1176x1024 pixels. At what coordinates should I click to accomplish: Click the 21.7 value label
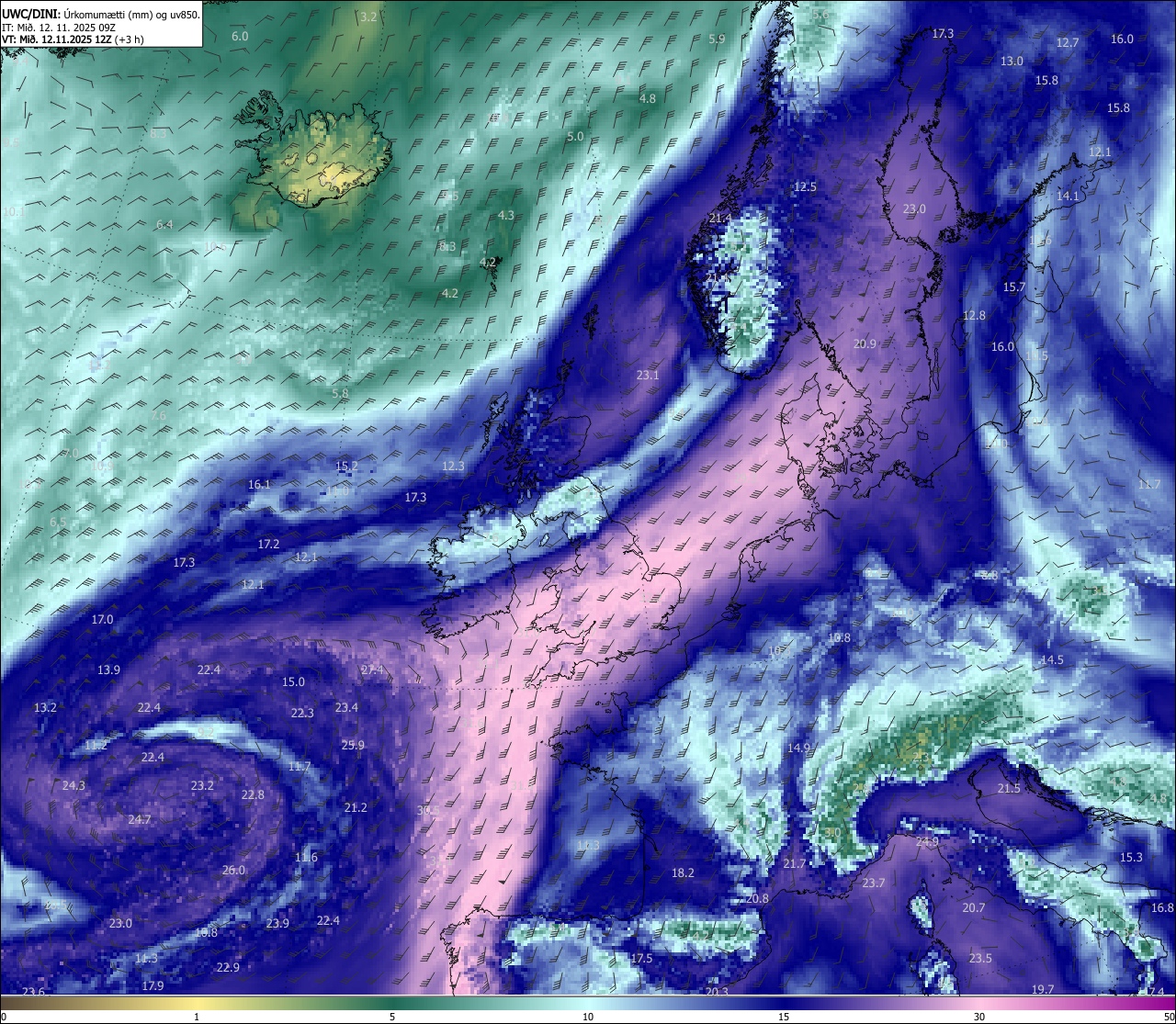click(x=795, y=863)
